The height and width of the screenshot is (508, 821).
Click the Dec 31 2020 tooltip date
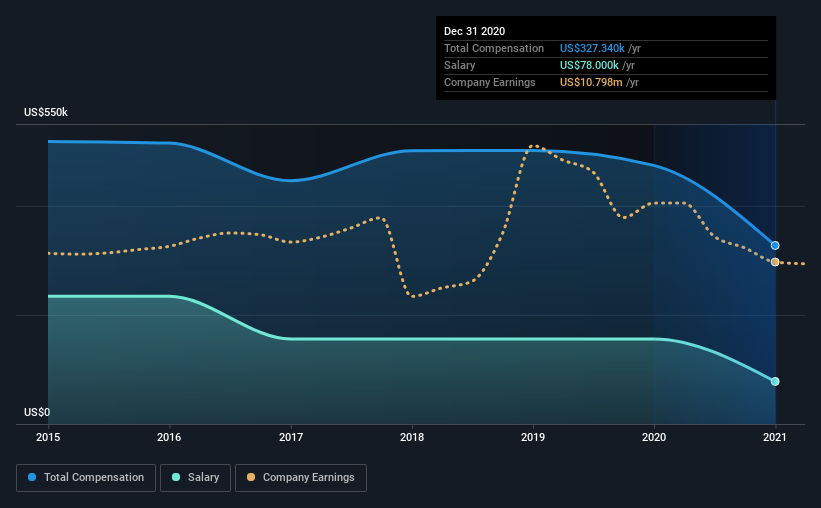(474, 31)
